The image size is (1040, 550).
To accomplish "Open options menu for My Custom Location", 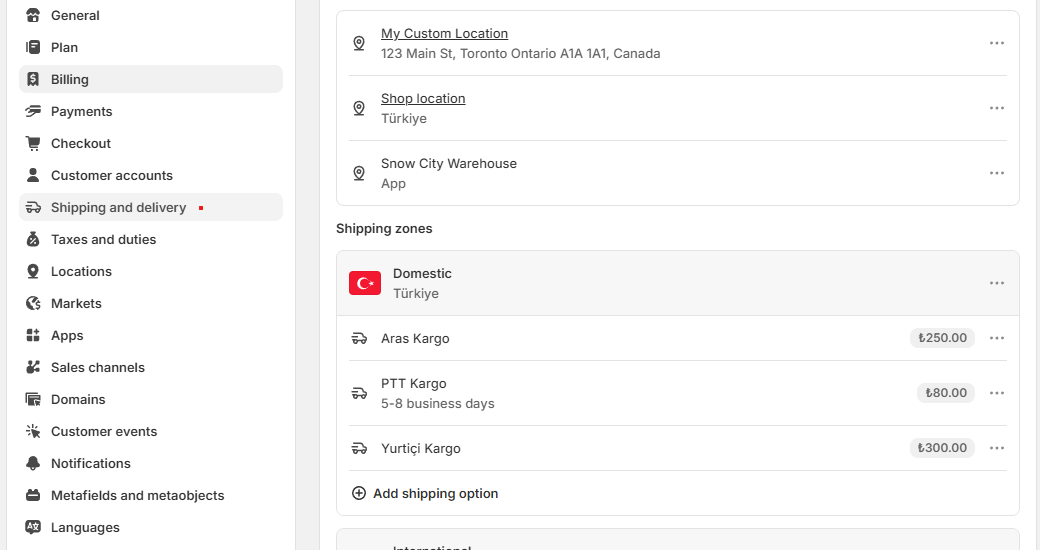I will [x=996, y=43].
